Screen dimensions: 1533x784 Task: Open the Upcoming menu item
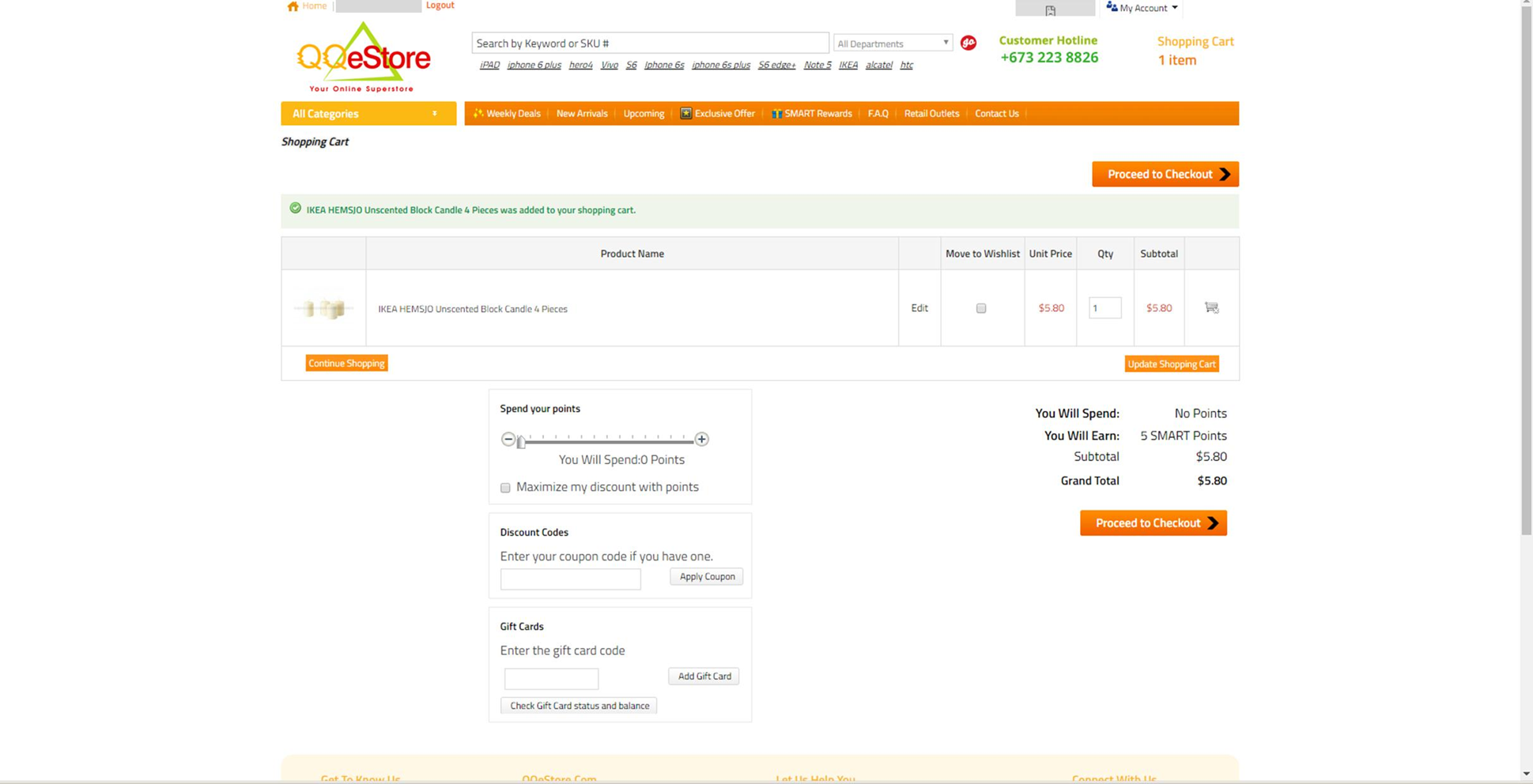click(x=644, y=113)
